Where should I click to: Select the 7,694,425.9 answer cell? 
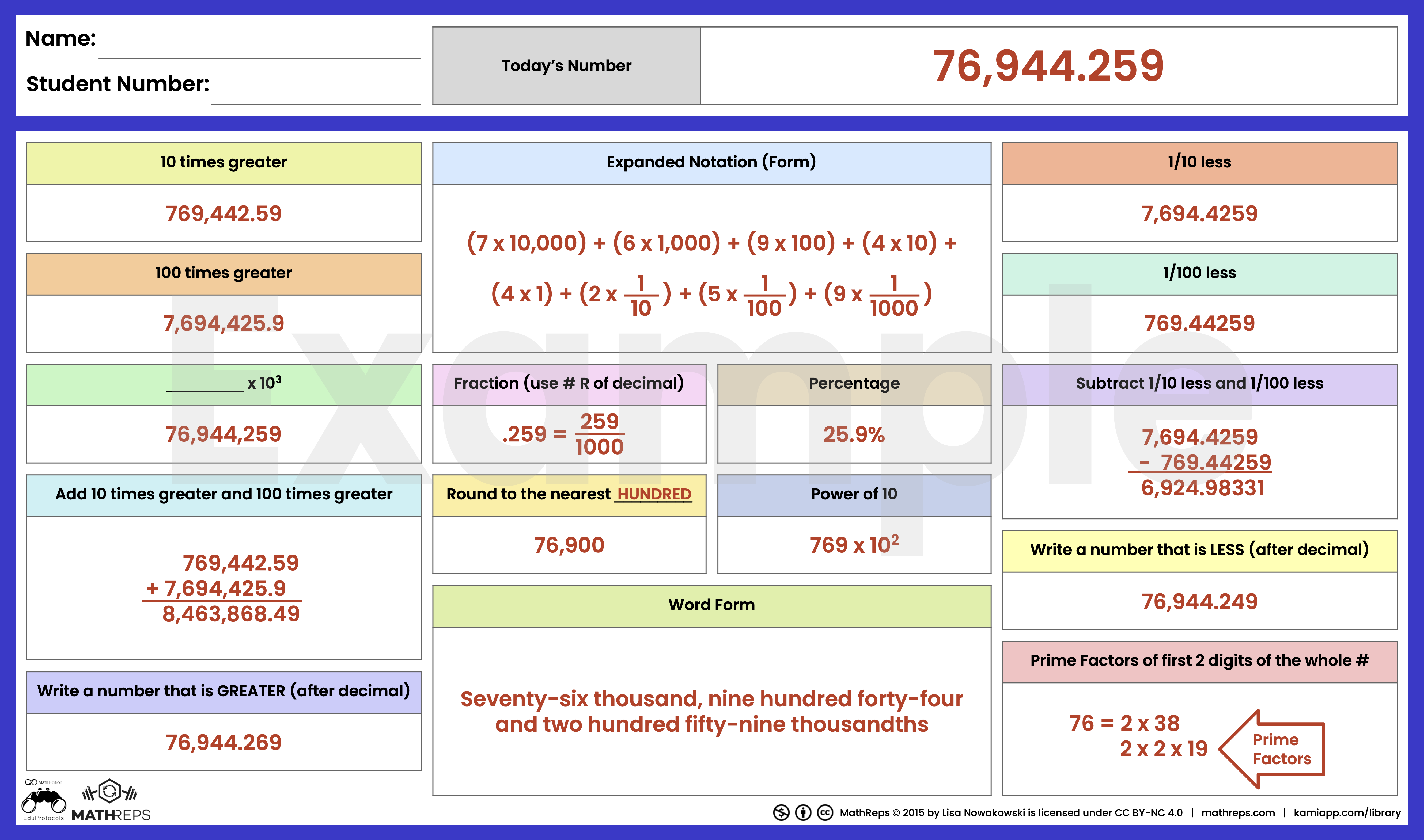224,323
